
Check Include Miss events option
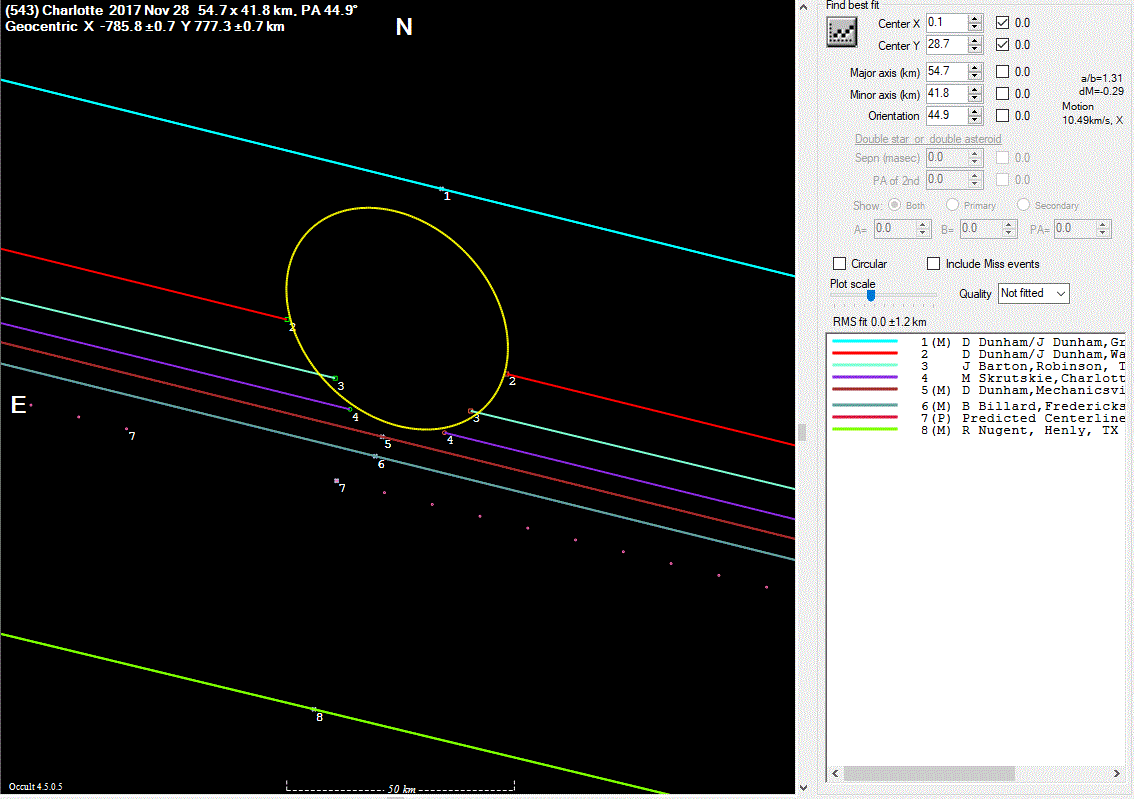(933, 264)
